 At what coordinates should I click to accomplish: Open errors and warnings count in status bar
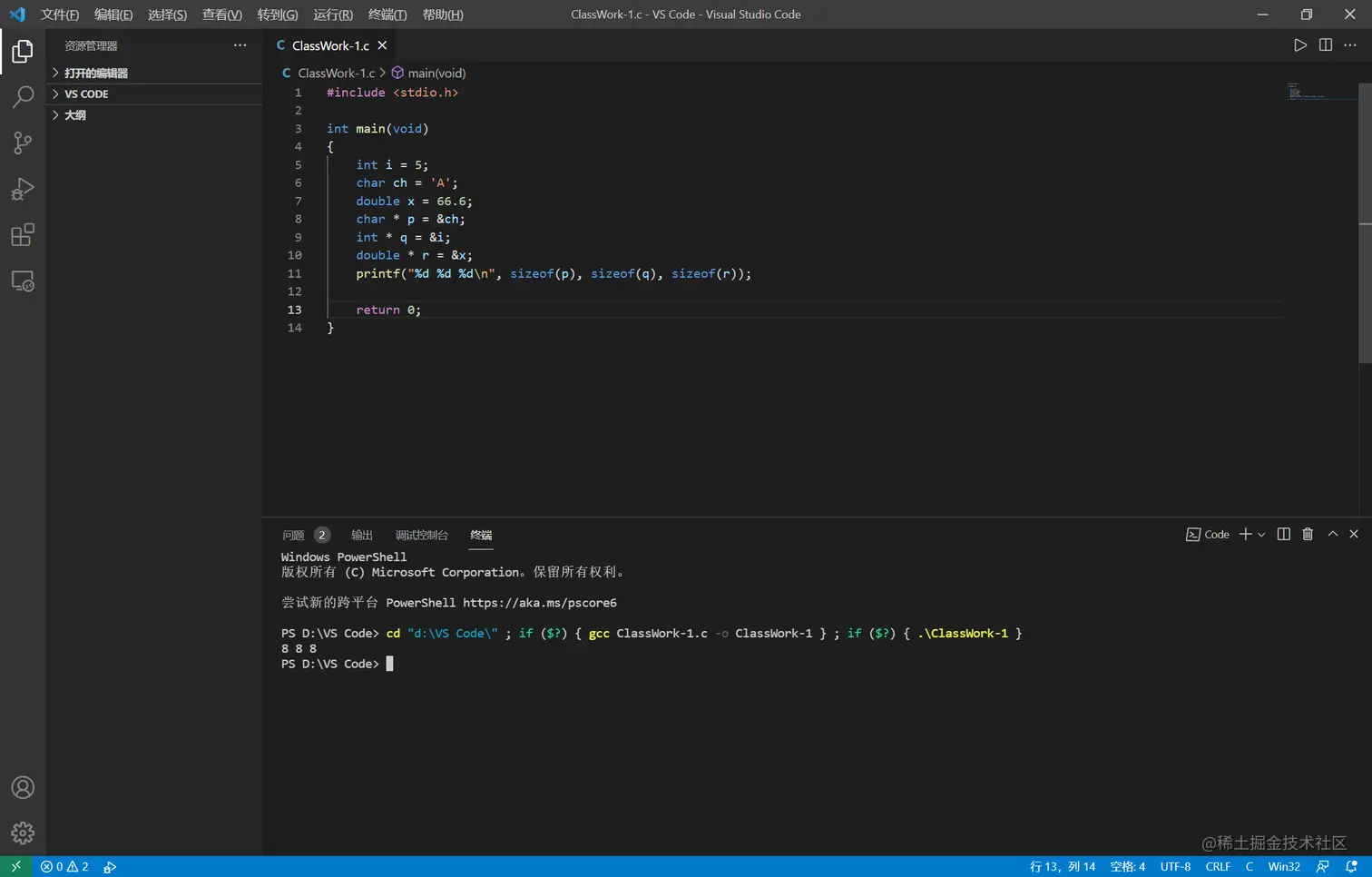(64, 866)
